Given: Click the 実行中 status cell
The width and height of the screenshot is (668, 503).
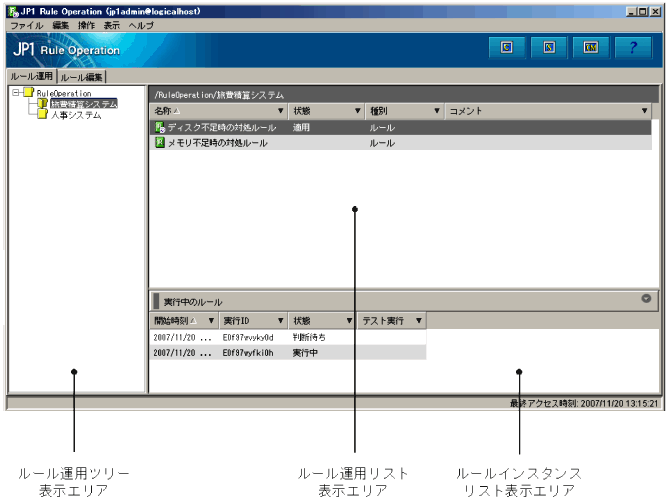Looking at the screenshot, I should (305, 353).
